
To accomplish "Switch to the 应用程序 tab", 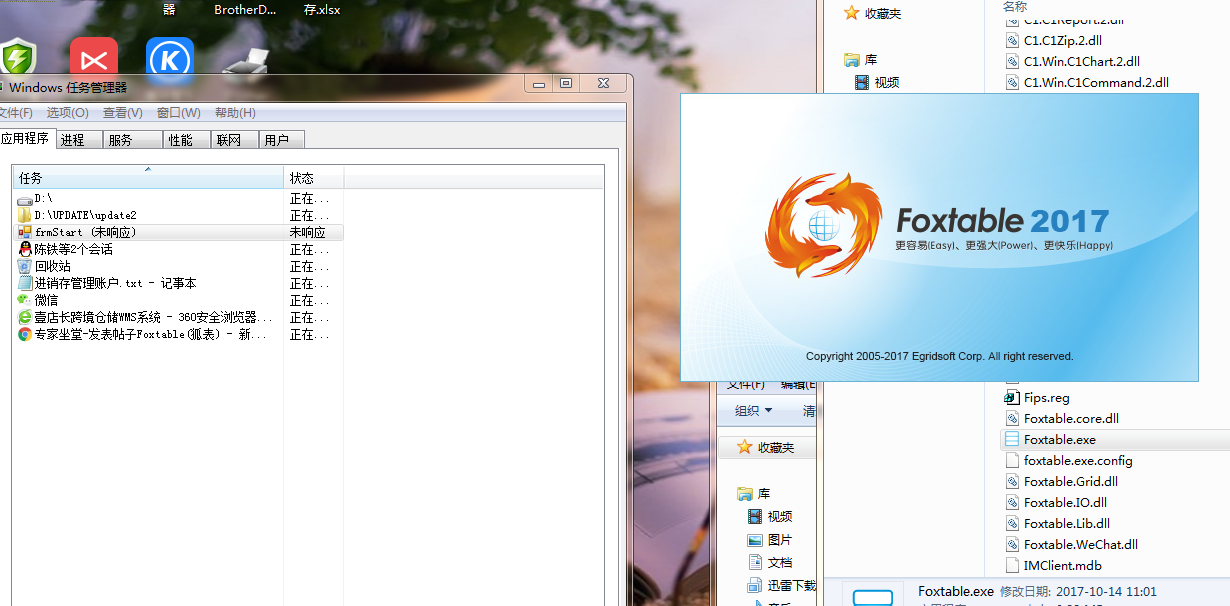I will [25, 139].
